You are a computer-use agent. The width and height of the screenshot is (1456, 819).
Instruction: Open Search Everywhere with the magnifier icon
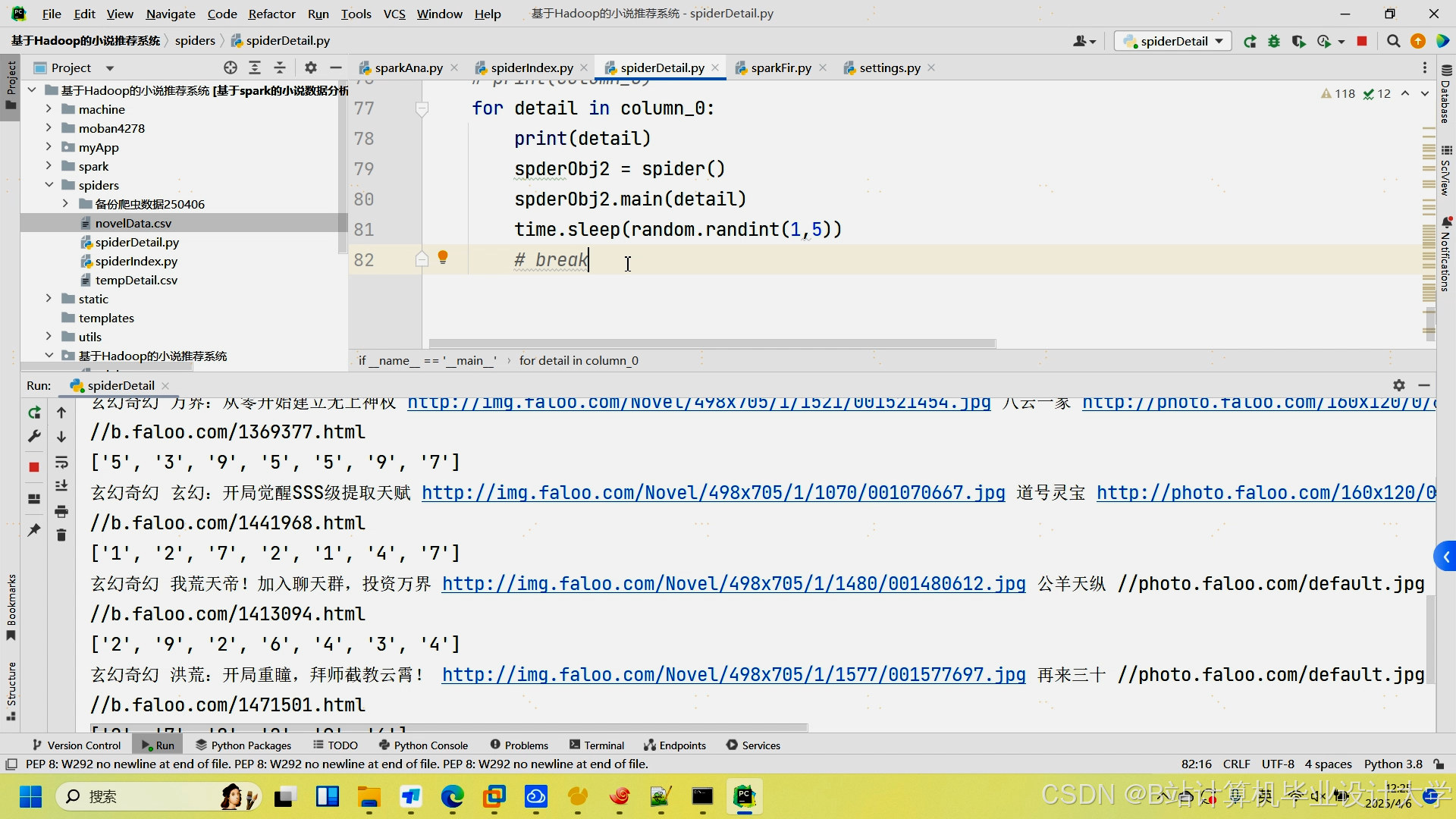(x=1393, y=42)
